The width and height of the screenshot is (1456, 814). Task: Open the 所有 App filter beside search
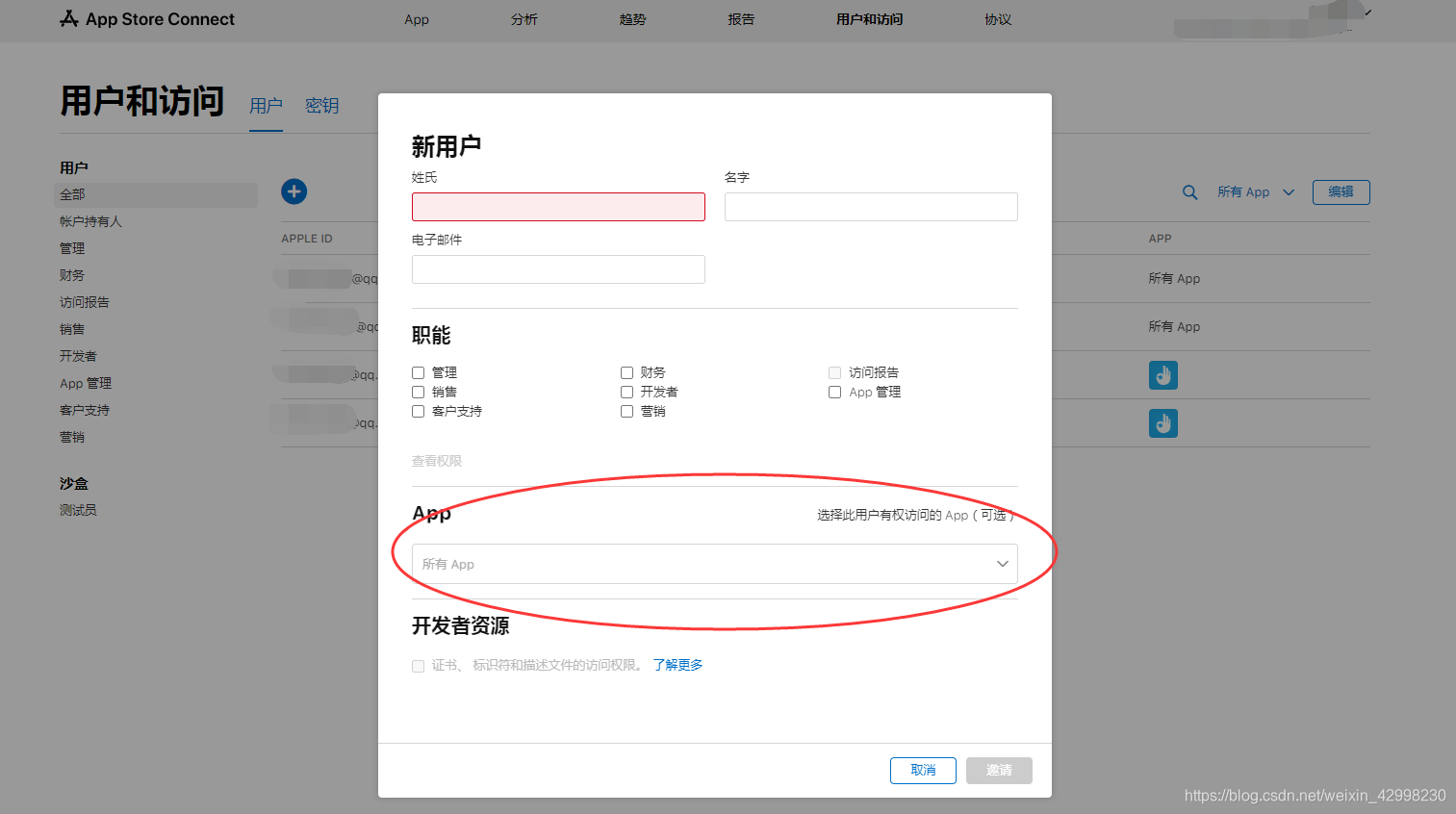[1256, 192]
